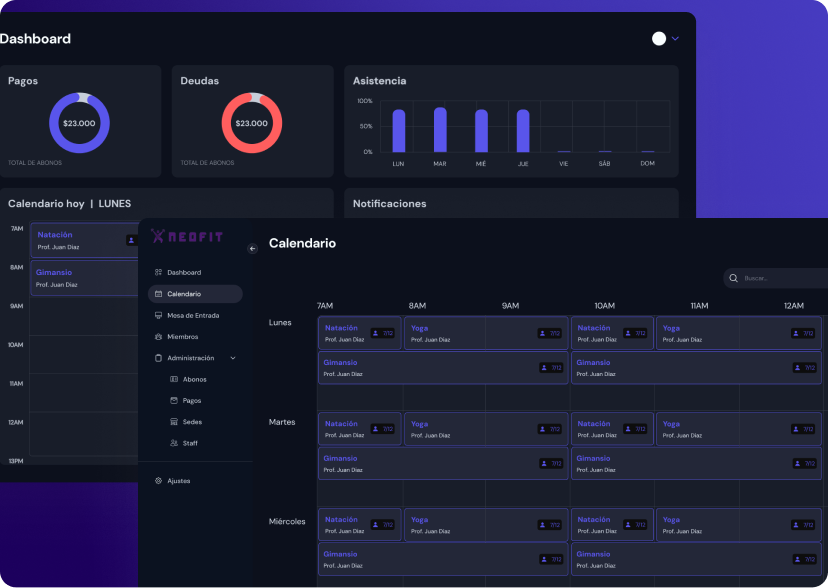The image size is (828, 588).
Task: Type in the Buscar search field
Action: coord(780,278)
